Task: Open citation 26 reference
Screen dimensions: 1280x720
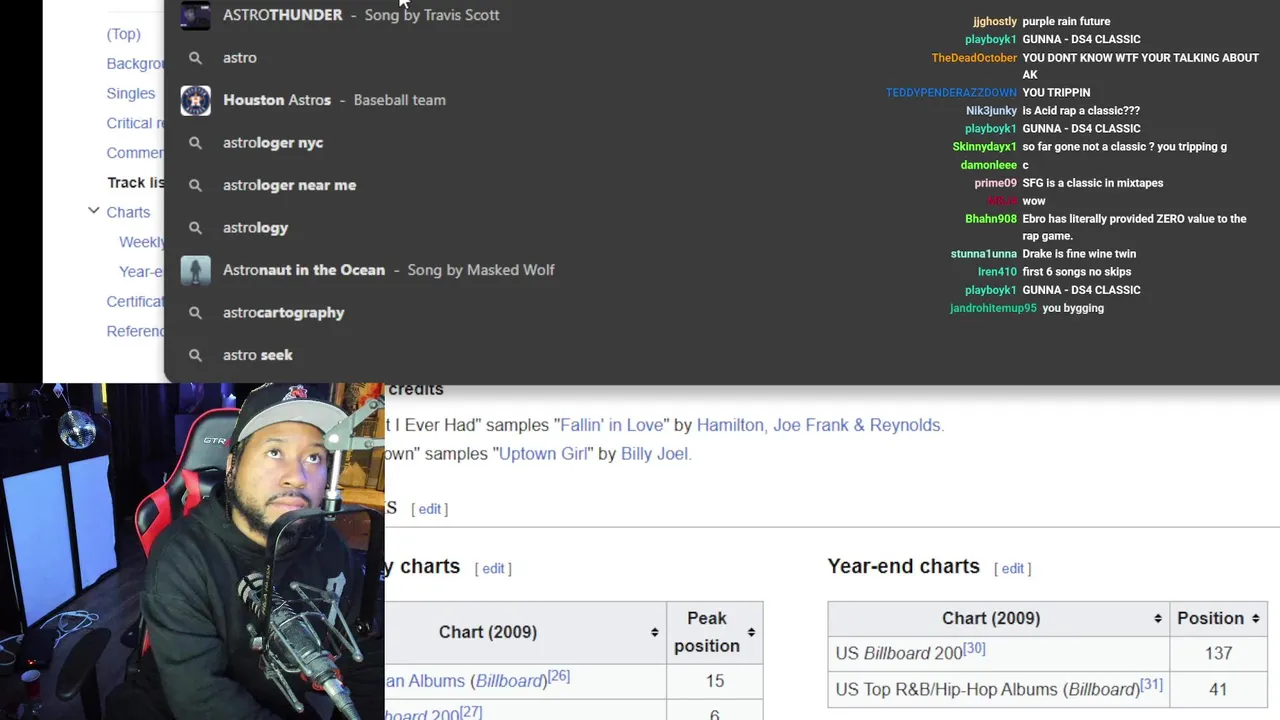Action: pos(559,676)
